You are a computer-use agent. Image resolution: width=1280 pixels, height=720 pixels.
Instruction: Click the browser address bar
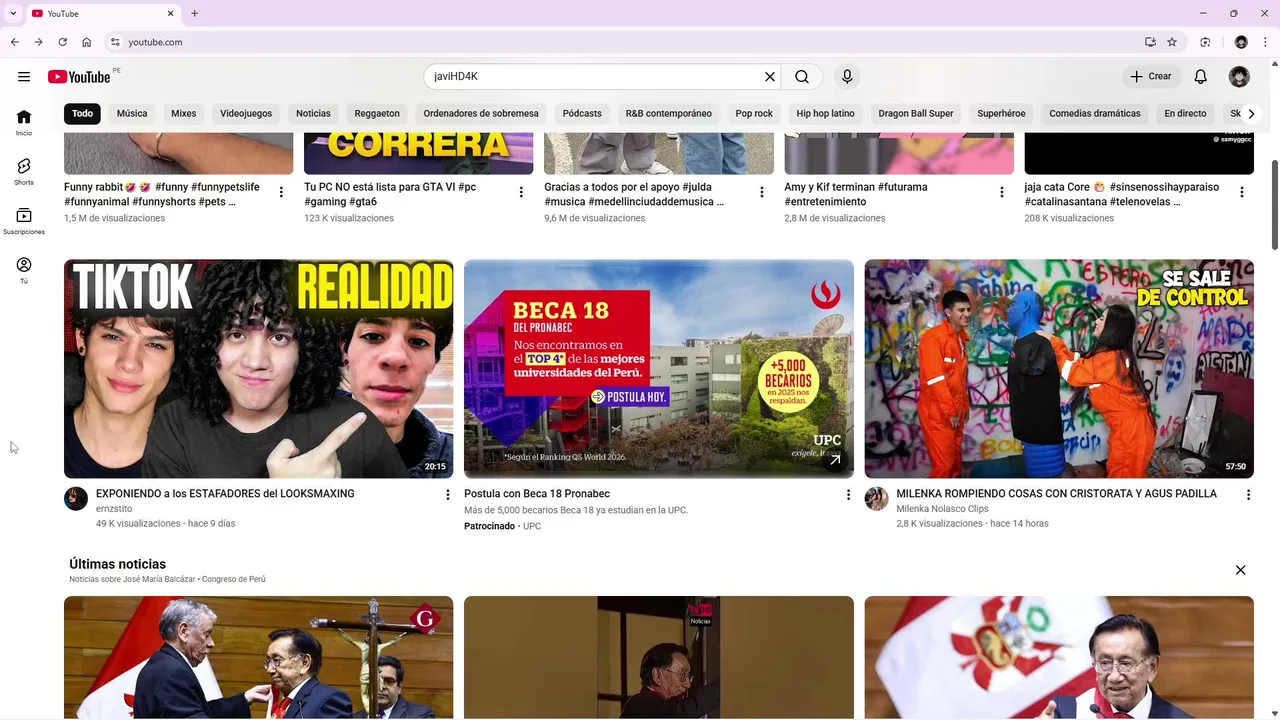(620, 42)
